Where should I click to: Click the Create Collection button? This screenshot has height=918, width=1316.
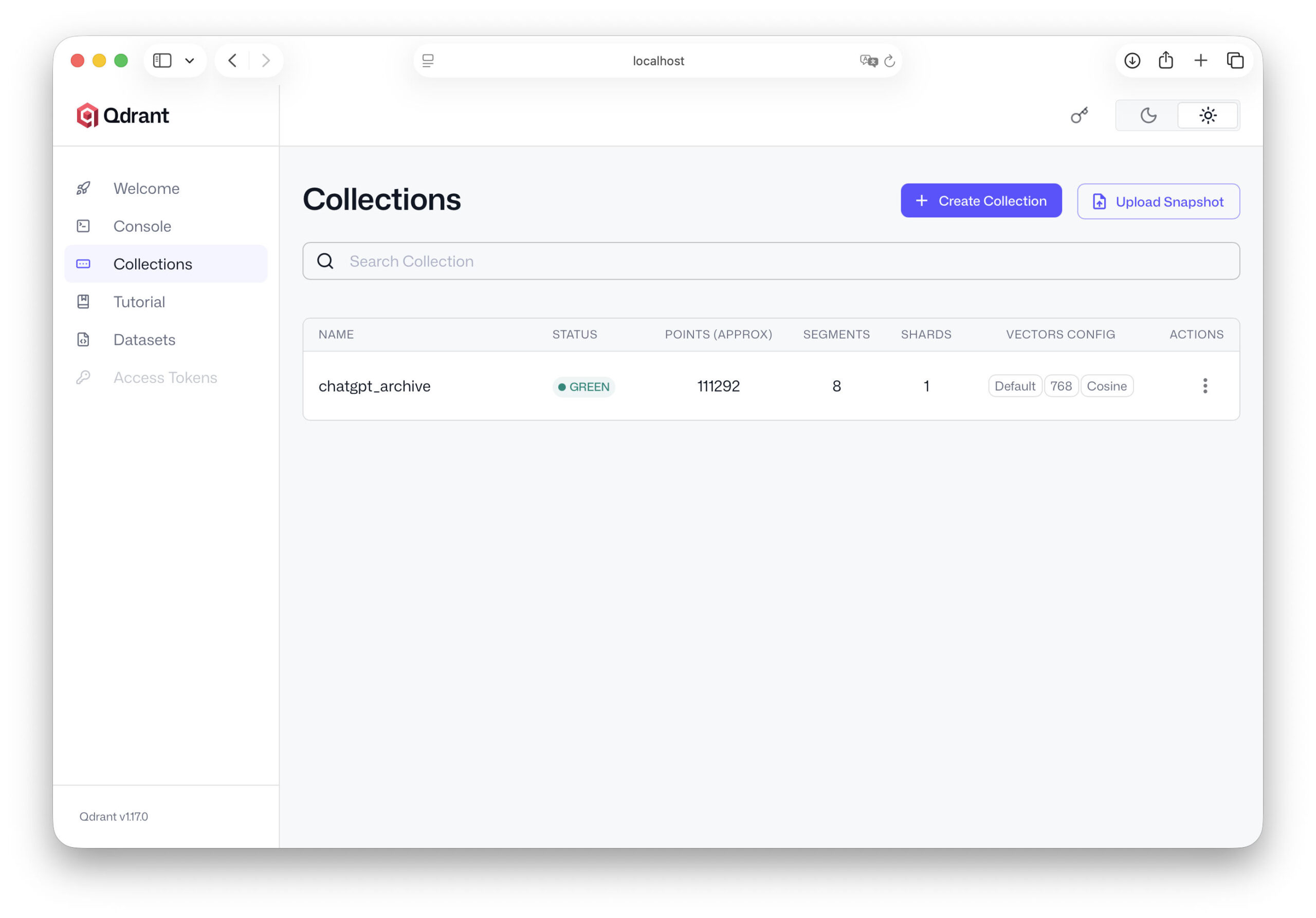(981, 200)
